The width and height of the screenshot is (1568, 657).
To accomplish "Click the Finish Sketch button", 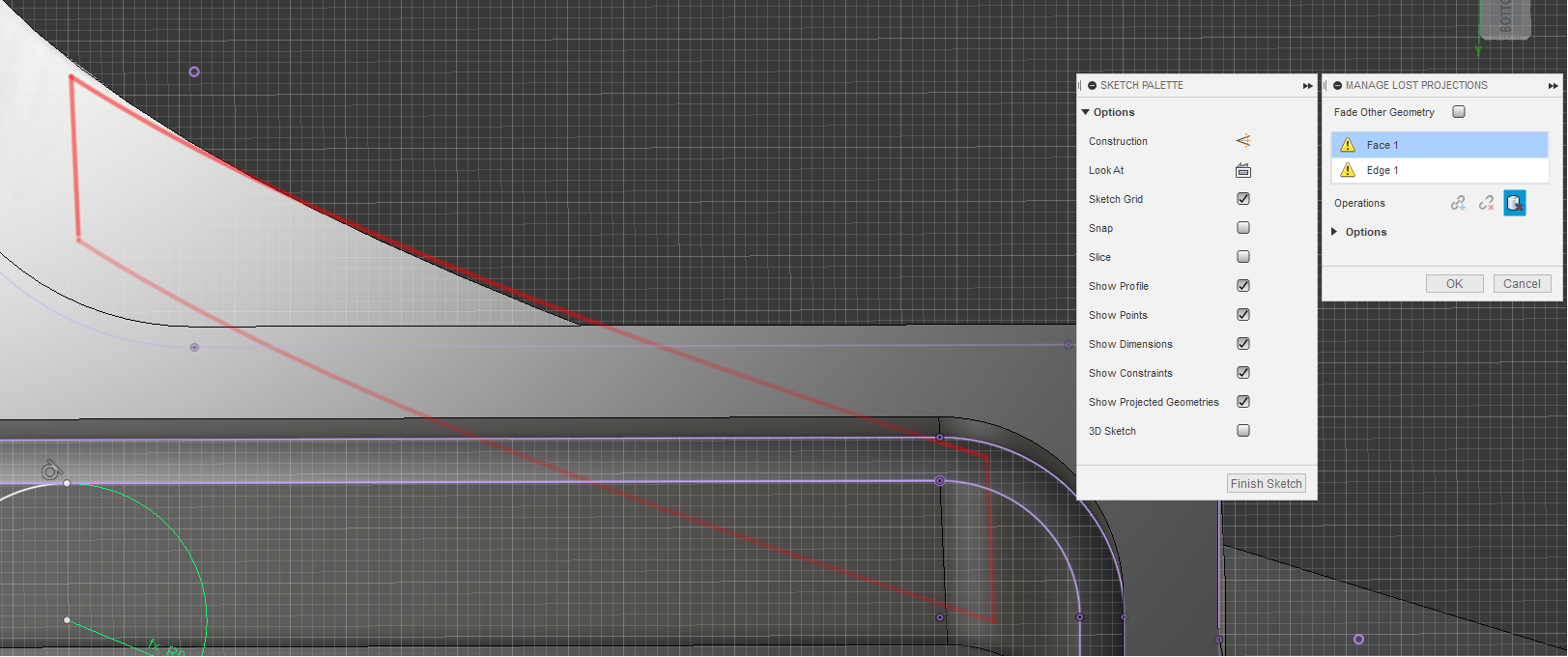I will coord(1266,484).
